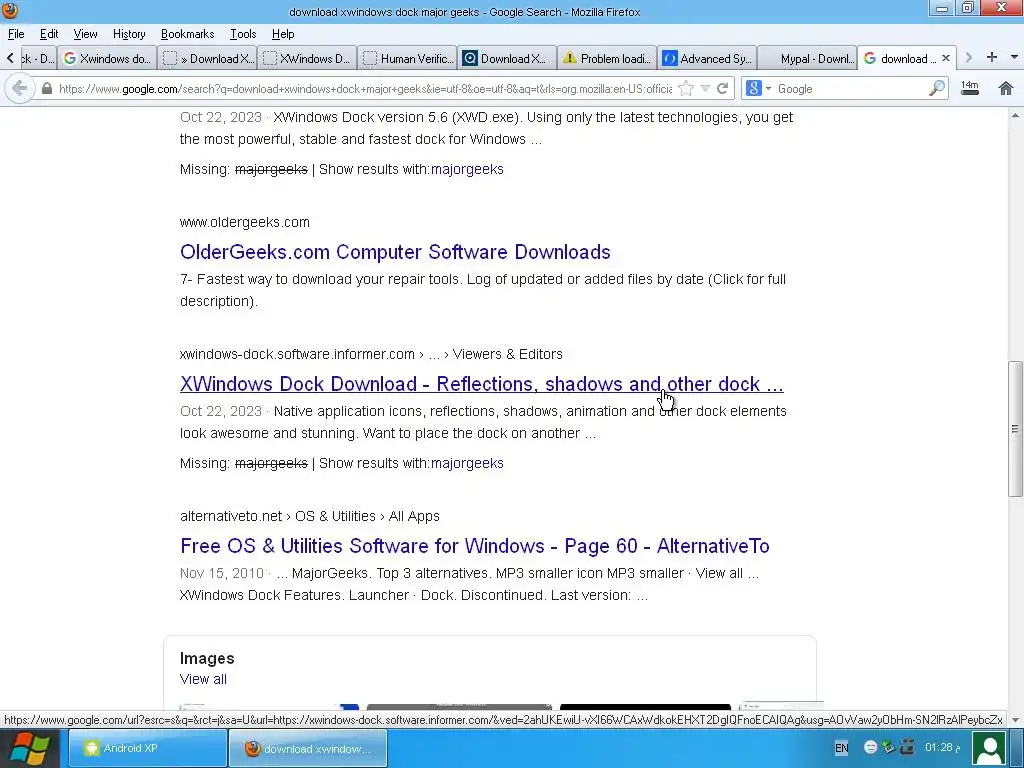Screen dimensions: 1024x768
Task: Click the vertical scrollbar thumb
Action: (x=1015, y=429)
